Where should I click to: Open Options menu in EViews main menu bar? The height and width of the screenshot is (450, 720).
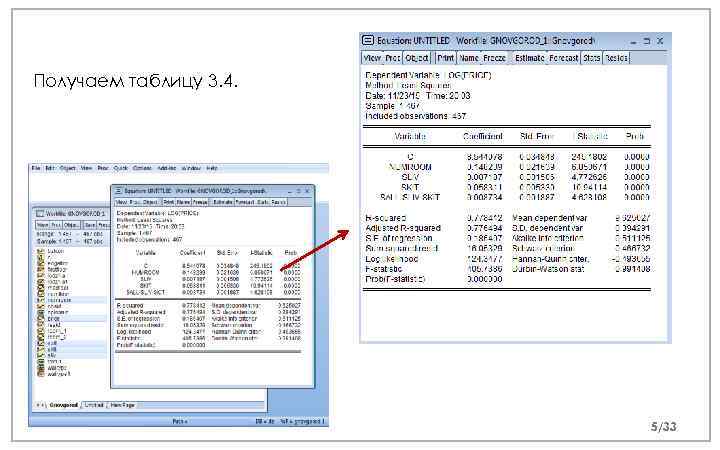click(142, 168)
